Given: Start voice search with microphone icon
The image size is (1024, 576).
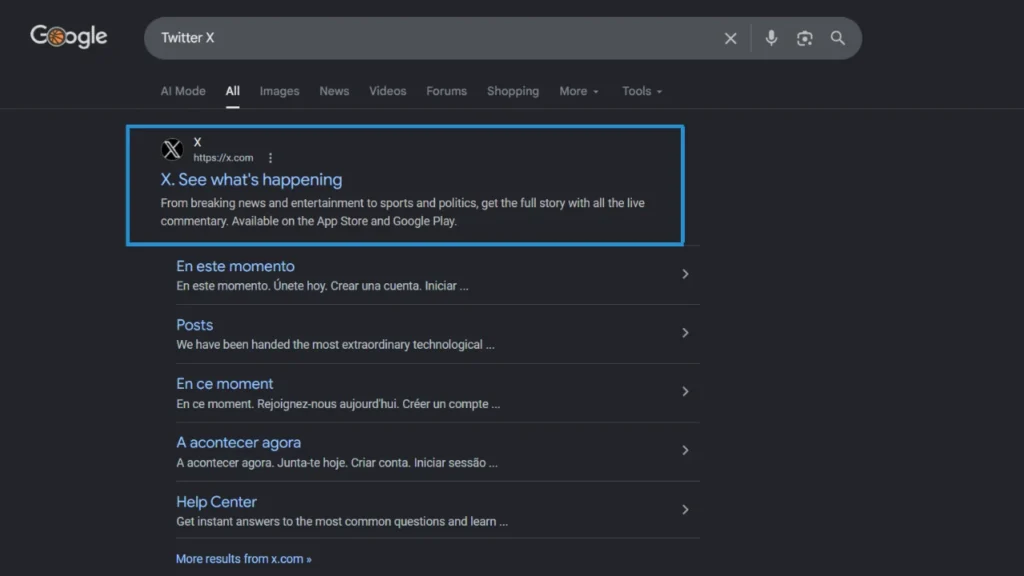Looking at the screenshot, I should tap(771, 38).
